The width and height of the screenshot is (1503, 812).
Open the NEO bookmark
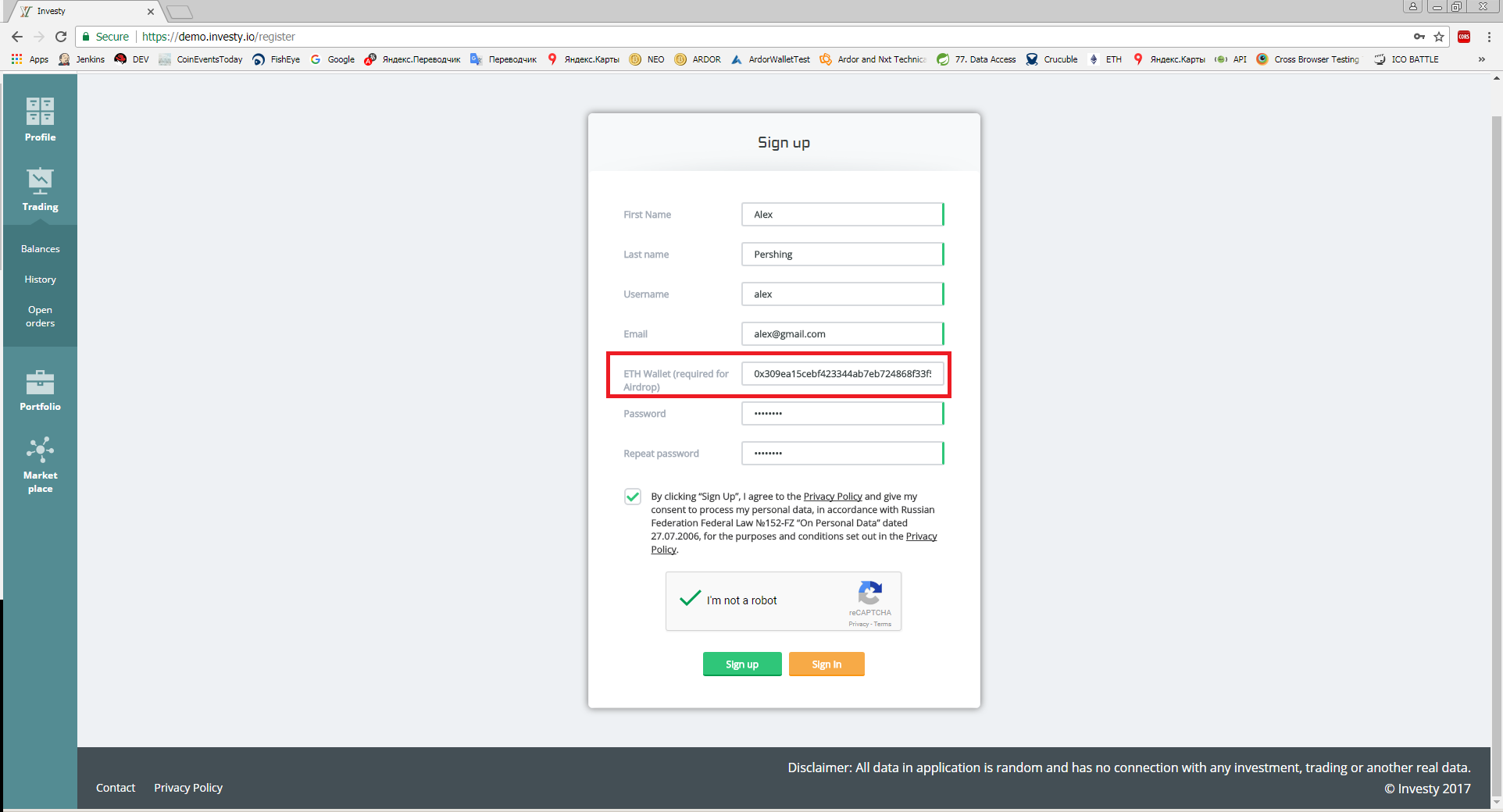click(647, 59)
